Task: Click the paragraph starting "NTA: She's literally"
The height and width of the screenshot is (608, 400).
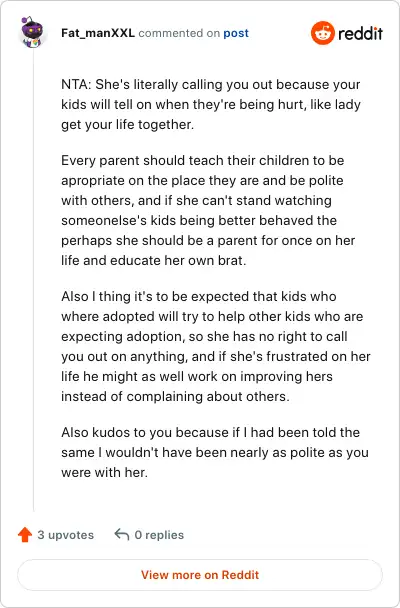Action: click(211, 104)
